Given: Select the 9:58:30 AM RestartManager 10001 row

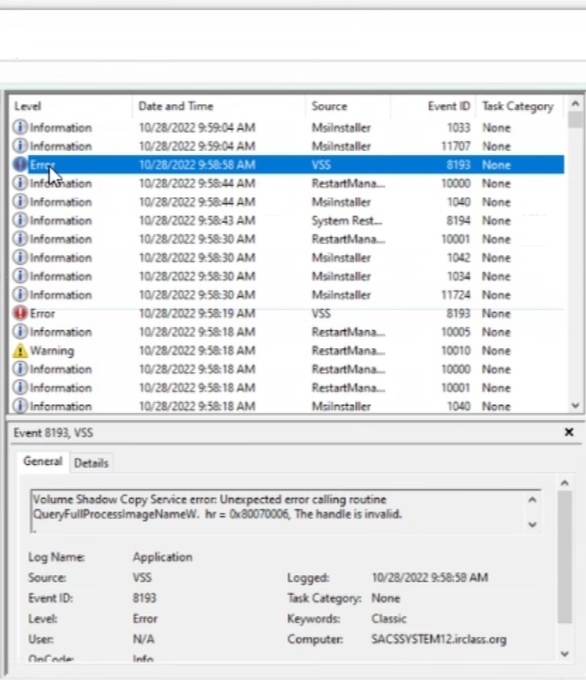Looking at the screenshot, I should (x=287, y=239).
